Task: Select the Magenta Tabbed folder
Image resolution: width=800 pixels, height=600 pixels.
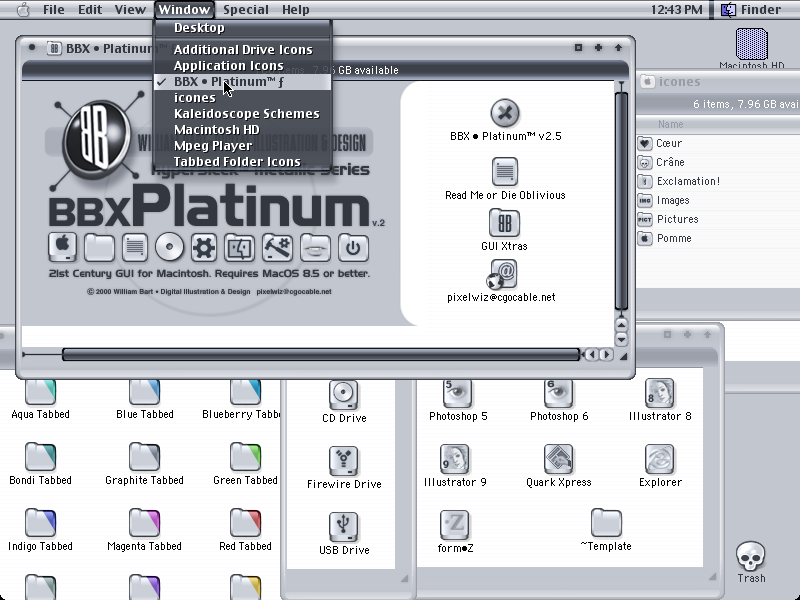Action: pos(144,523)
